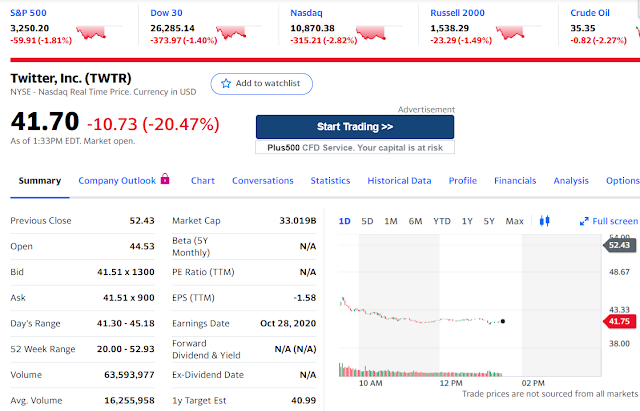This screenshot has height=411, width=640.
Task: Click the Ask value 41.51 x 900
Action: tap(129, 298)
